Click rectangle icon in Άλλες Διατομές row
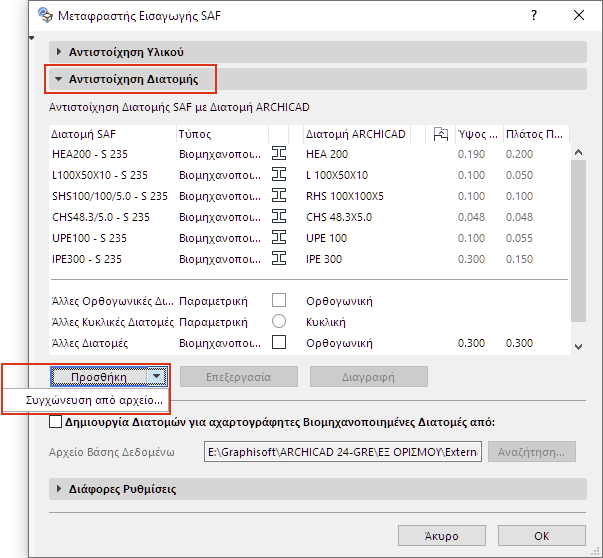 pyautogui.click(x=279, y=342)
